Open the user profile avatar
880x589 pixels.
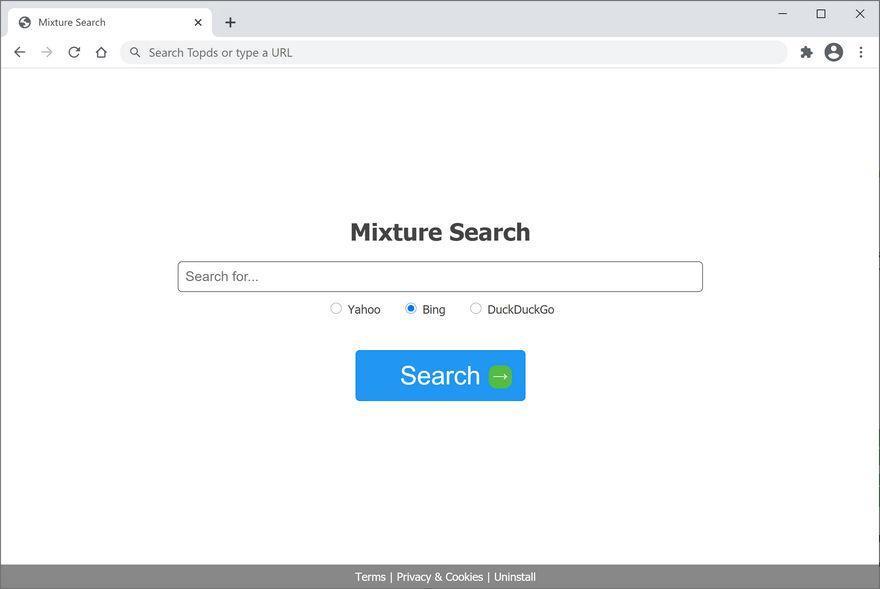click(833, 52)
